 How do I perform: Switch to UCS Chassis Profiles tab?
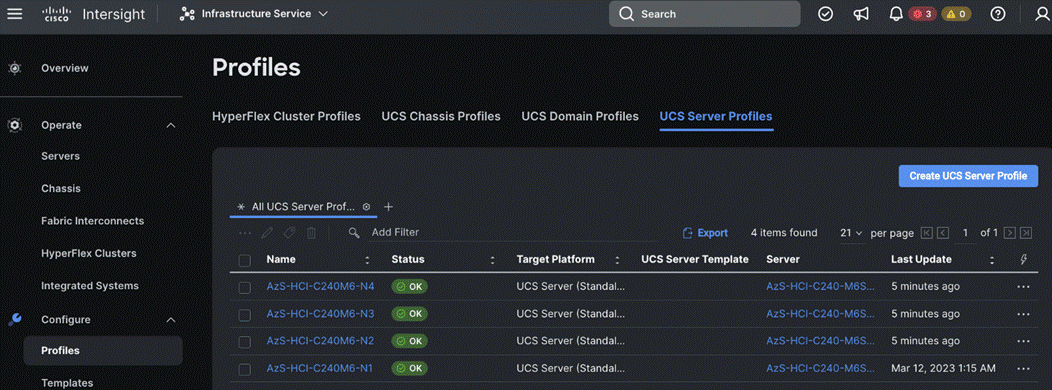441,116
